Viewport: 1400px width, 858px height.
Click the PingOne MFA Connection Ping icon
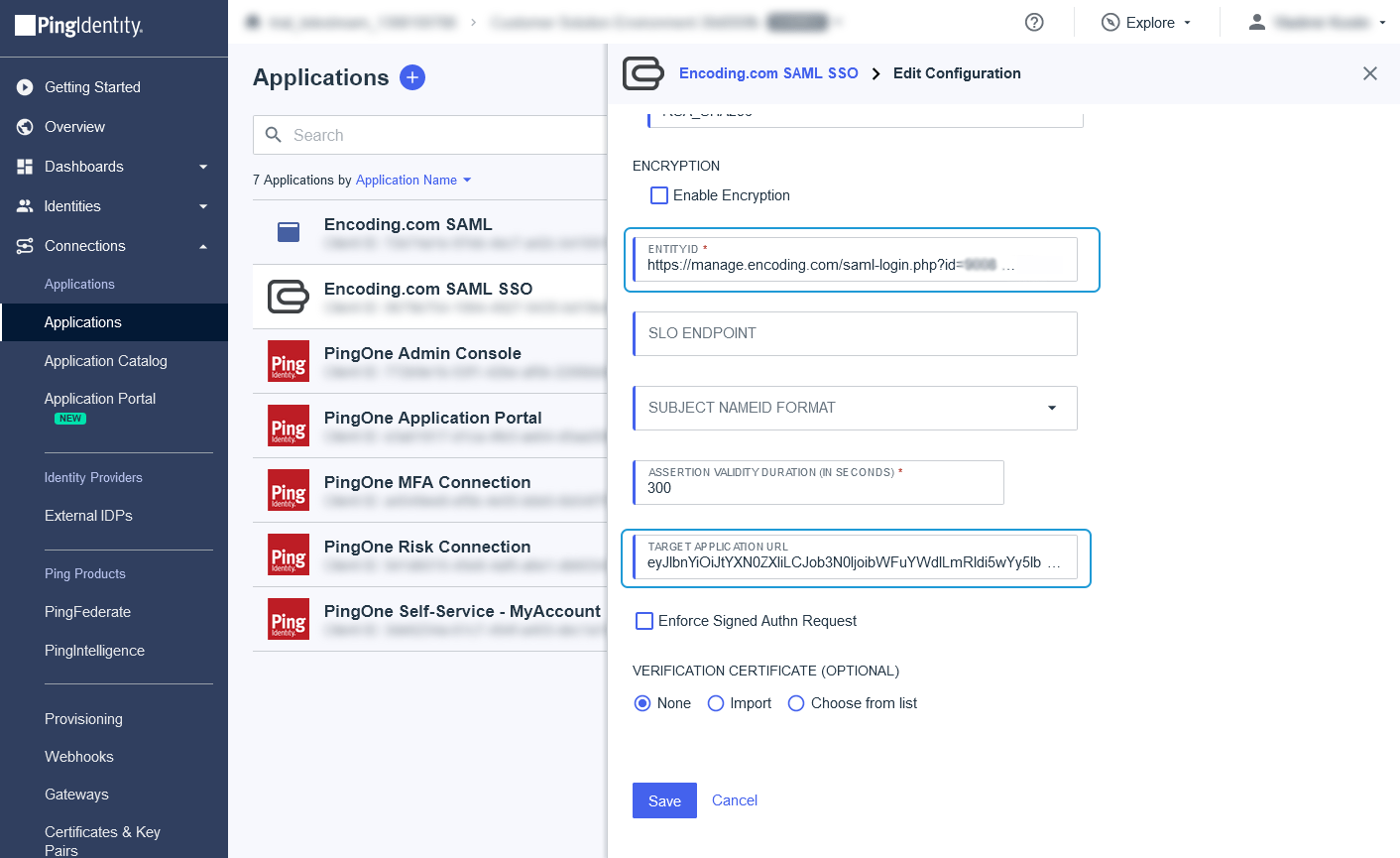[289, 490]
